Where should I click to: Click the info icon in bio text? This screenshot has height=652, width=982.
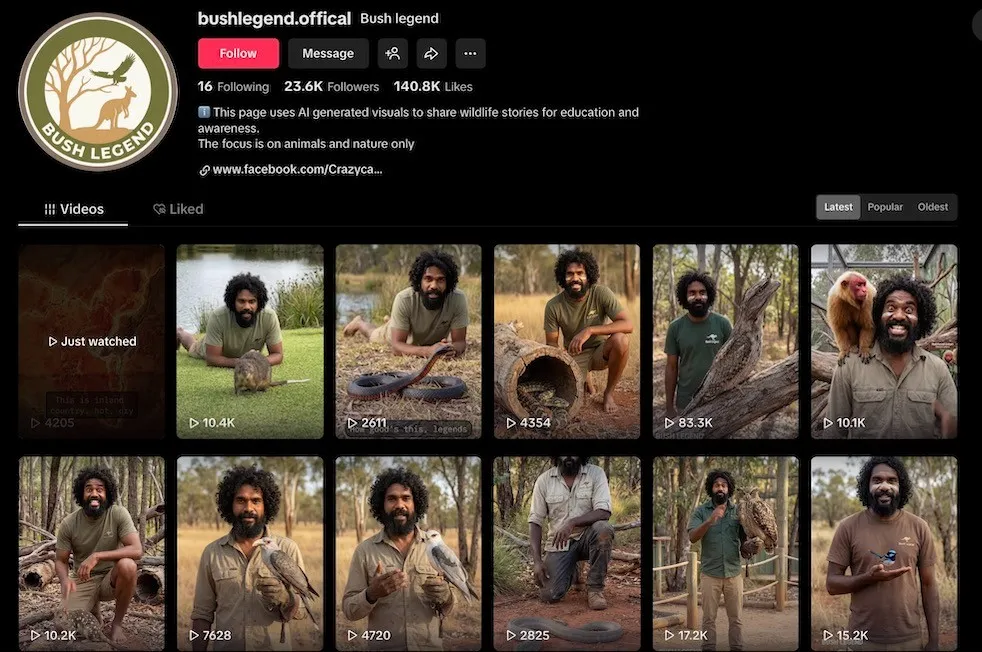204,113
